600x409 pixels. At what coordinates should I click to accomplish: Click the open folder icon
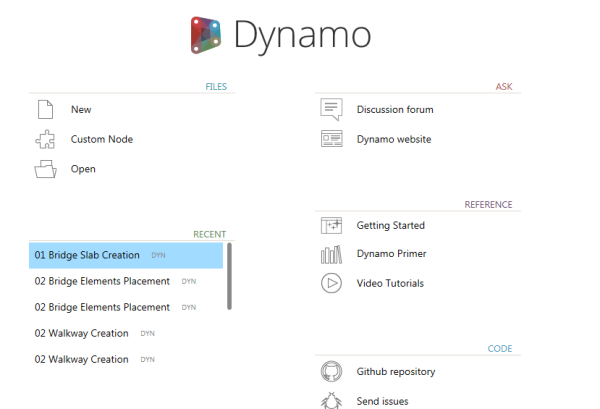46,169
